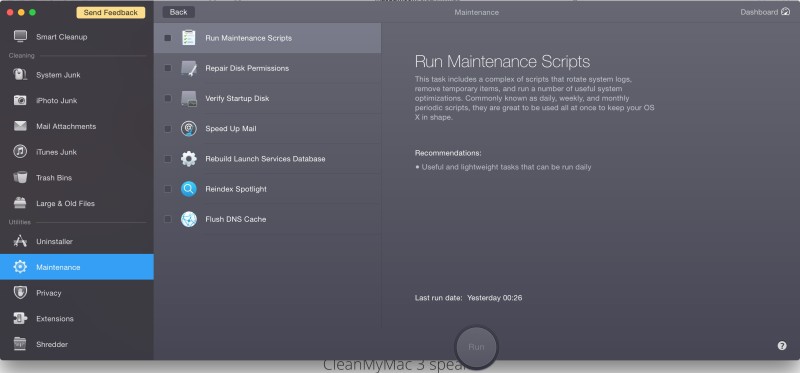The image size is (800, 373).
Task: Click the Dashboard gauge icon
Action: coord(785,12)
